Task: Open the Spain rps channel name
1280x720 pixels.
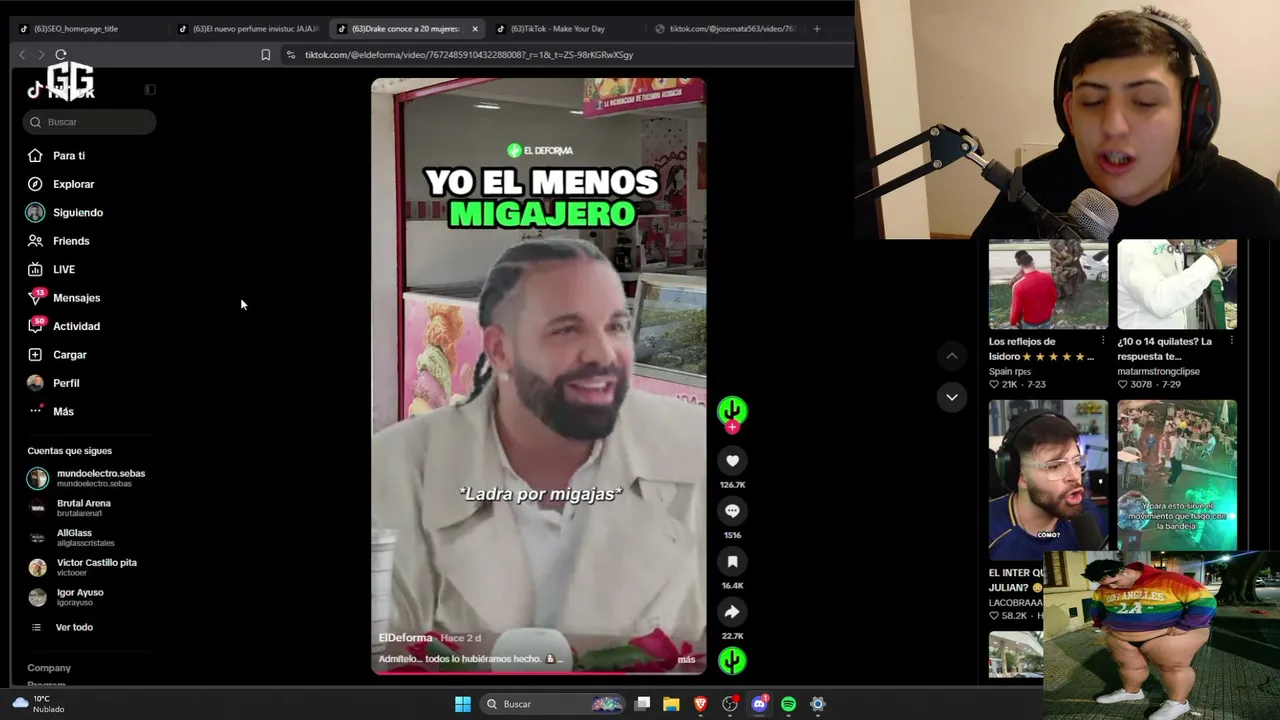Action: click(1010, 372)
